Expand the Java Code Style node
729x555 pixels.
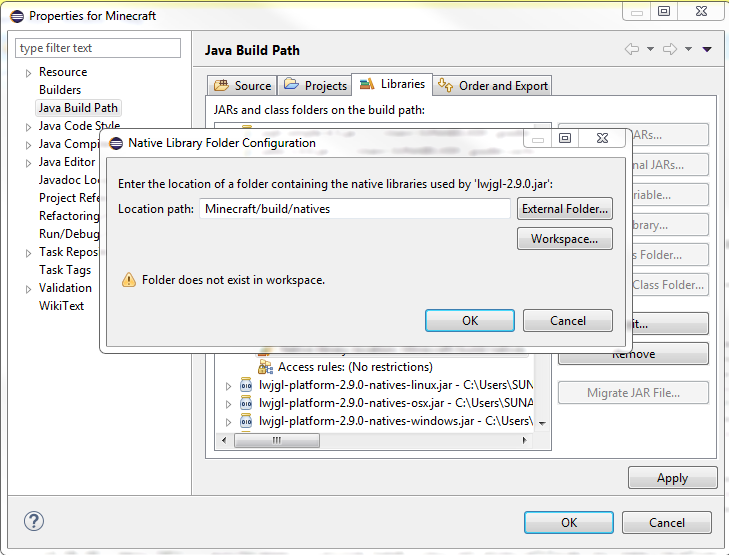tap(28, 127)
